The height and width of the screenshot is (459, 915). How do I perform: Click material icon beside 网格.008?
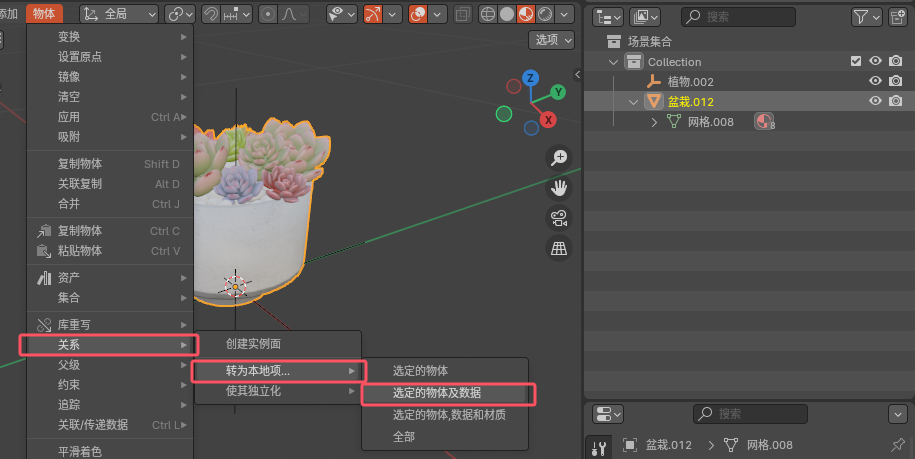764,122
